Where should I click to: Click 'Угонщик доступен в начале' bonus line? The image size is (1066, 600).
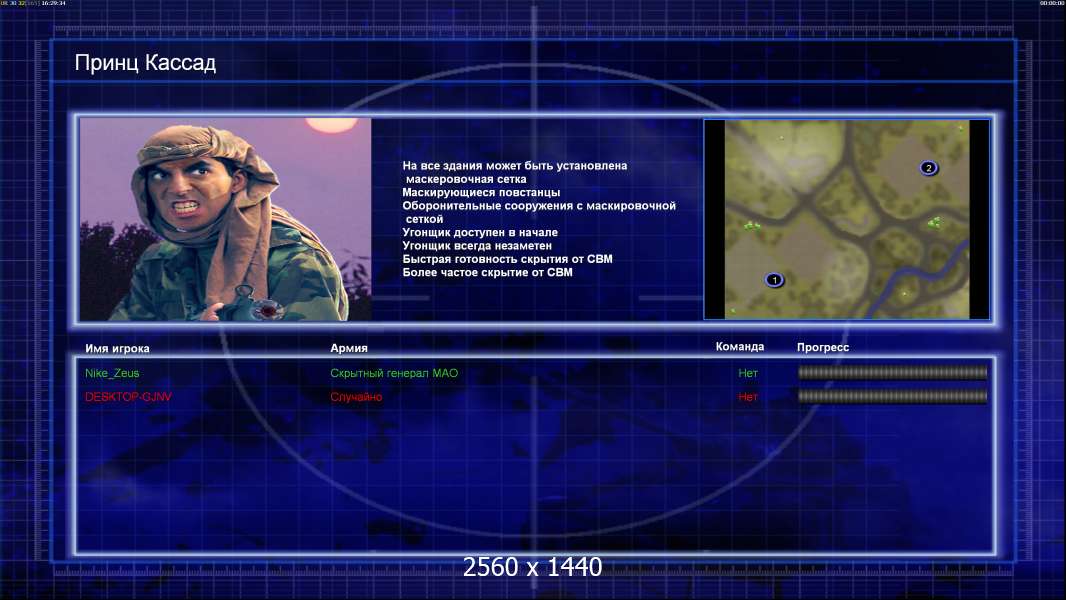[480, 232]
